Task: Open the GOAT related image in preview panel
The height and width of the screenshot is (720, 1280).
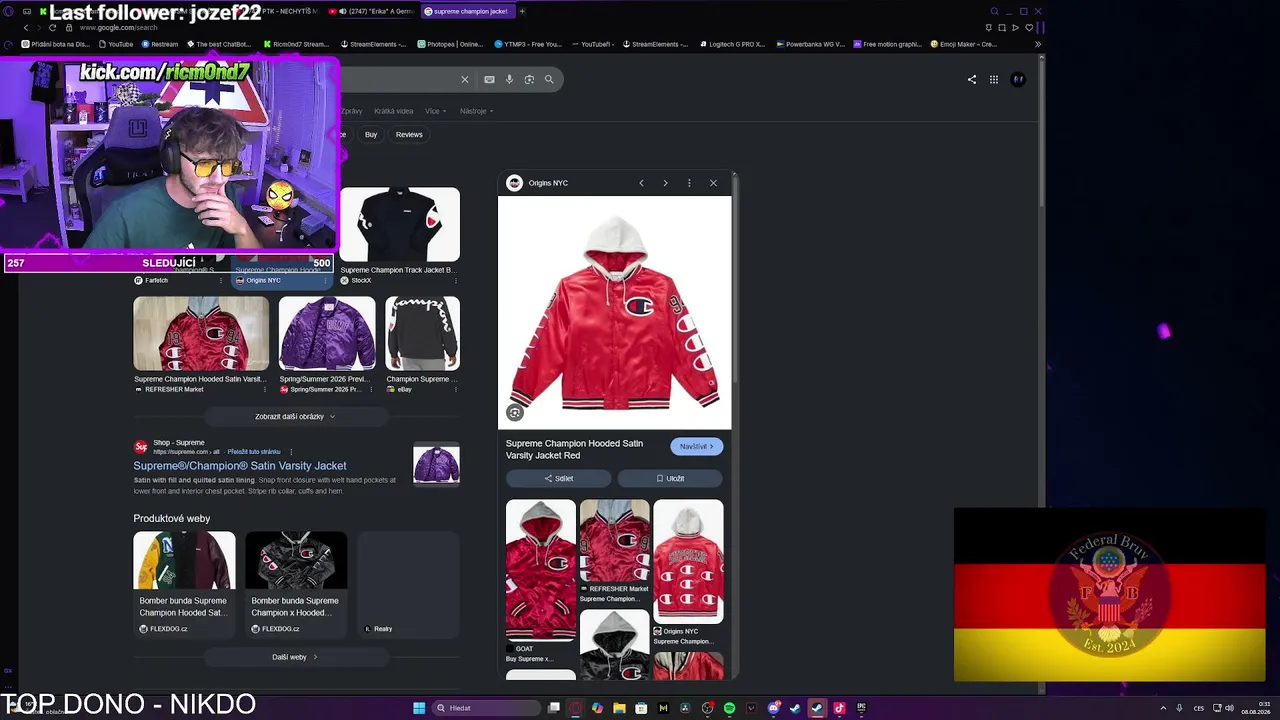Action: 541,570
